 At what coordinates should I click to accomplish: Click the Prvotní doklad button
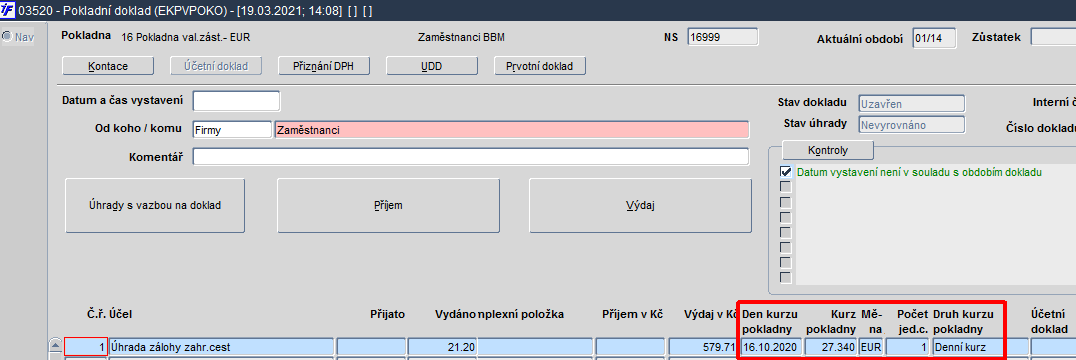(540, 66)
